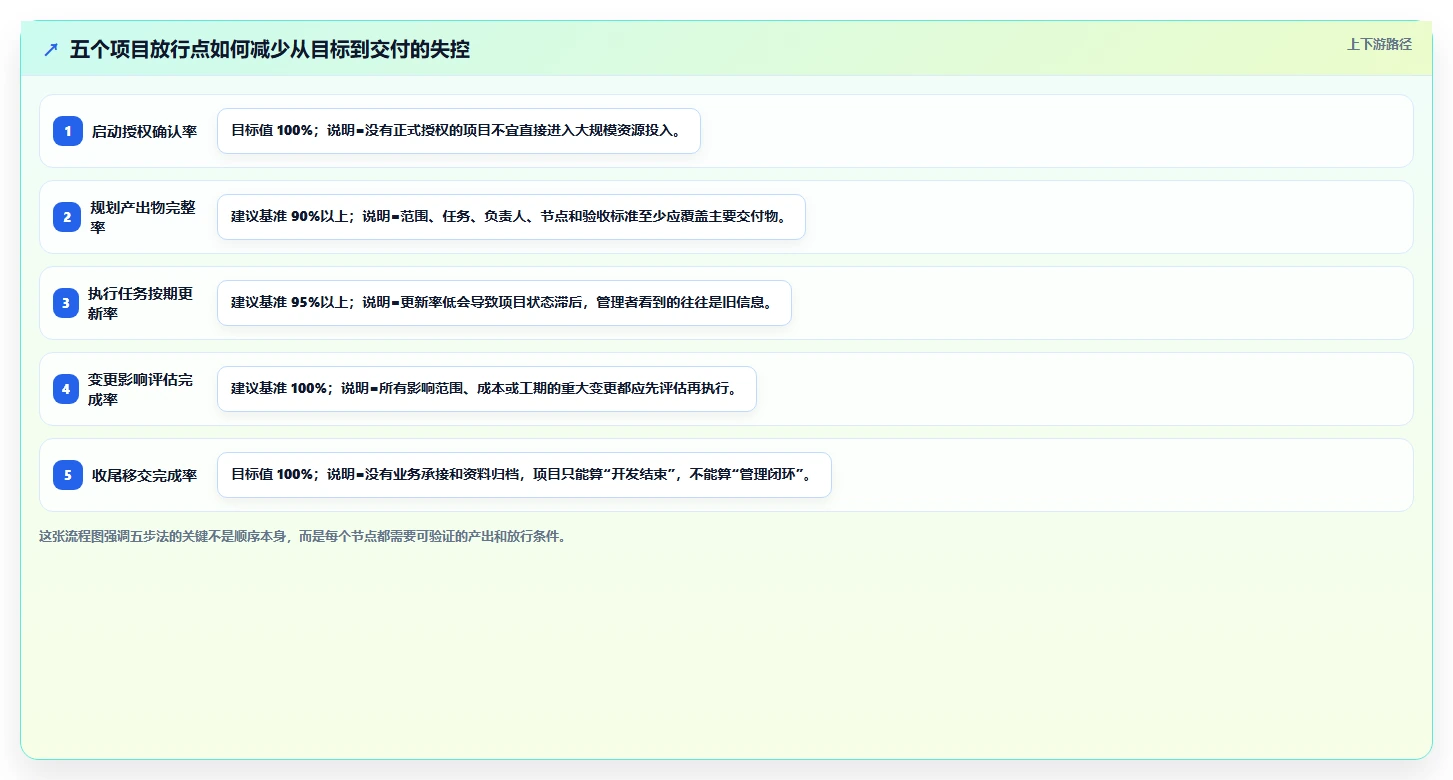Open the box starting 建议基准 90%以上
Screen dimensions: 1453x780
(511, 217)
